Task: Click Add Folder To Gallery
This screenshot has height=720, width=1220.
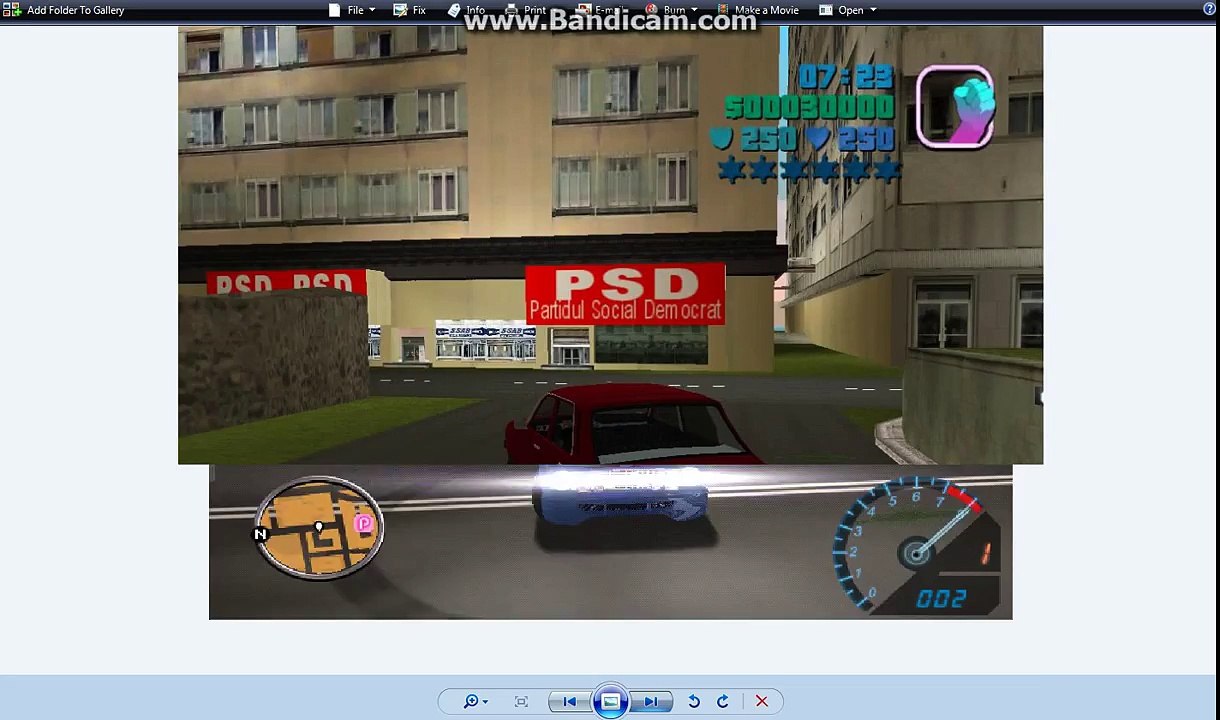Action: pyautogui.click(x=65, y=10)
